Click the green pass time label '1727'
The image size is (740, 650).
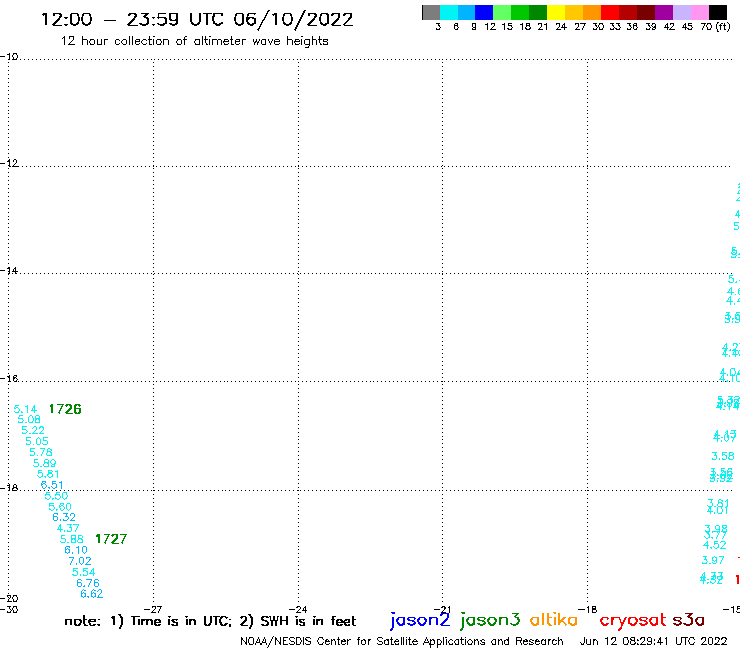pos(111,539)
